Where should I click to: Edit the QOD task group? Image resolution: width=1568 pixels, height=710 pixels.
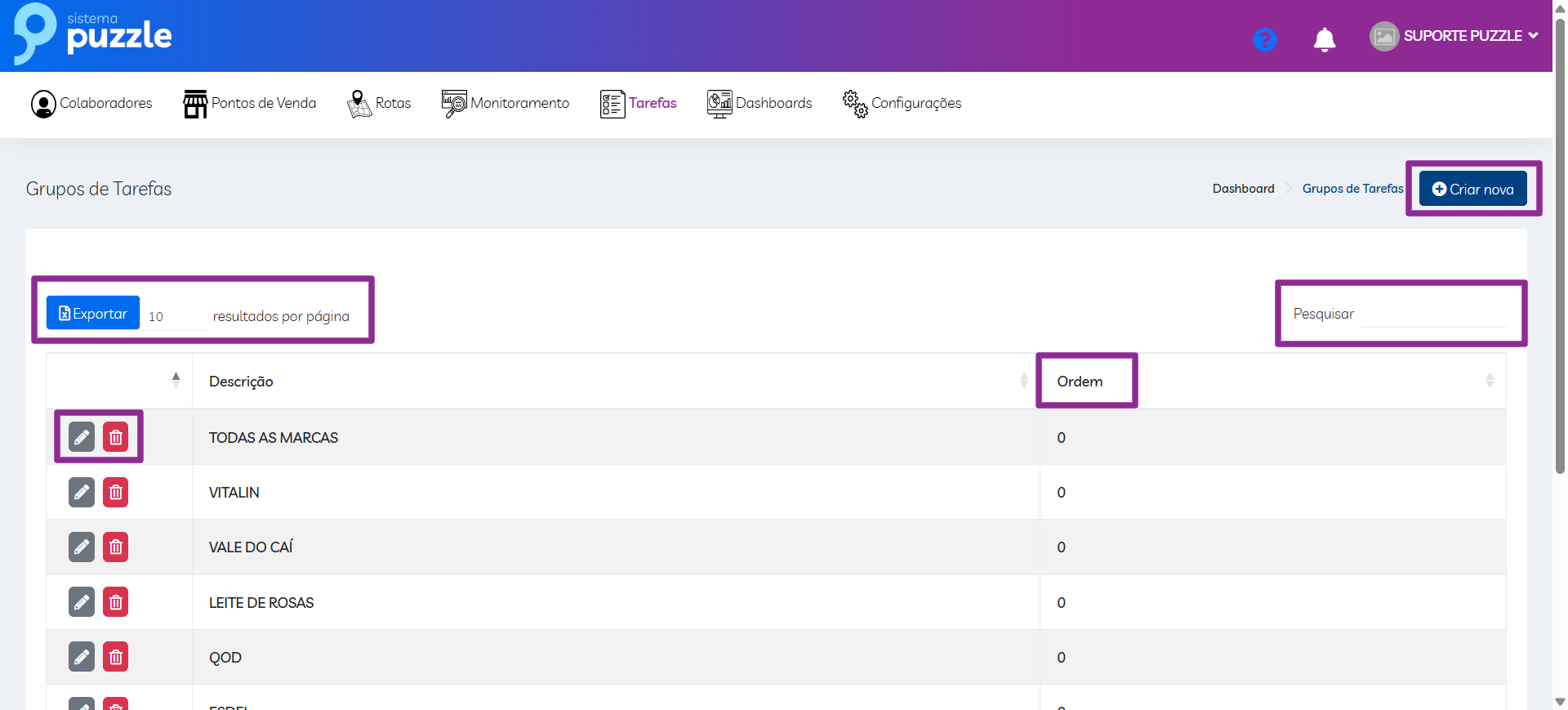coord(82,657)
